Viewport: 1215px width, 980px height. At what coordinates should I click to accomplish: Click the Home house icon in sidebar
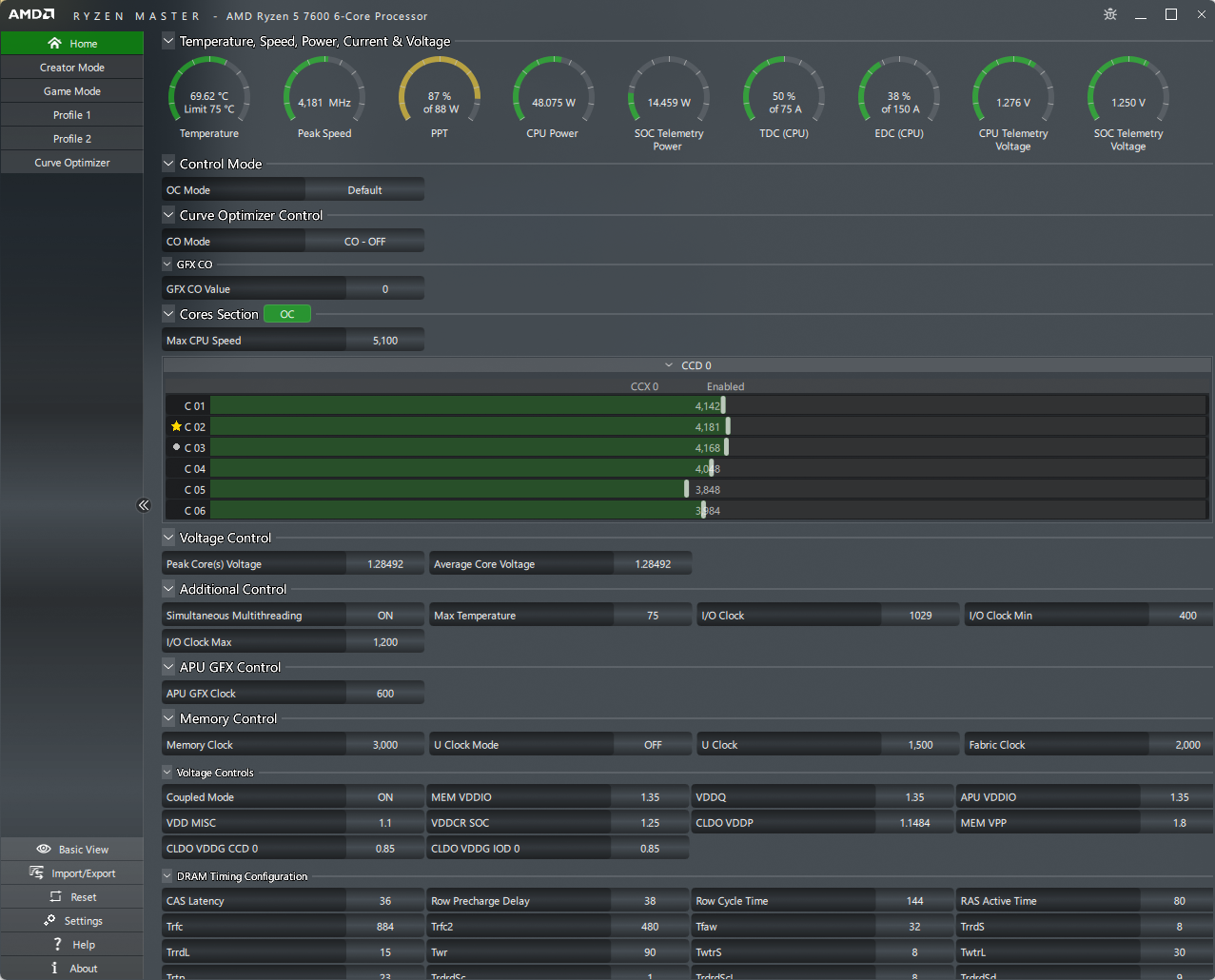click(54, 43)
